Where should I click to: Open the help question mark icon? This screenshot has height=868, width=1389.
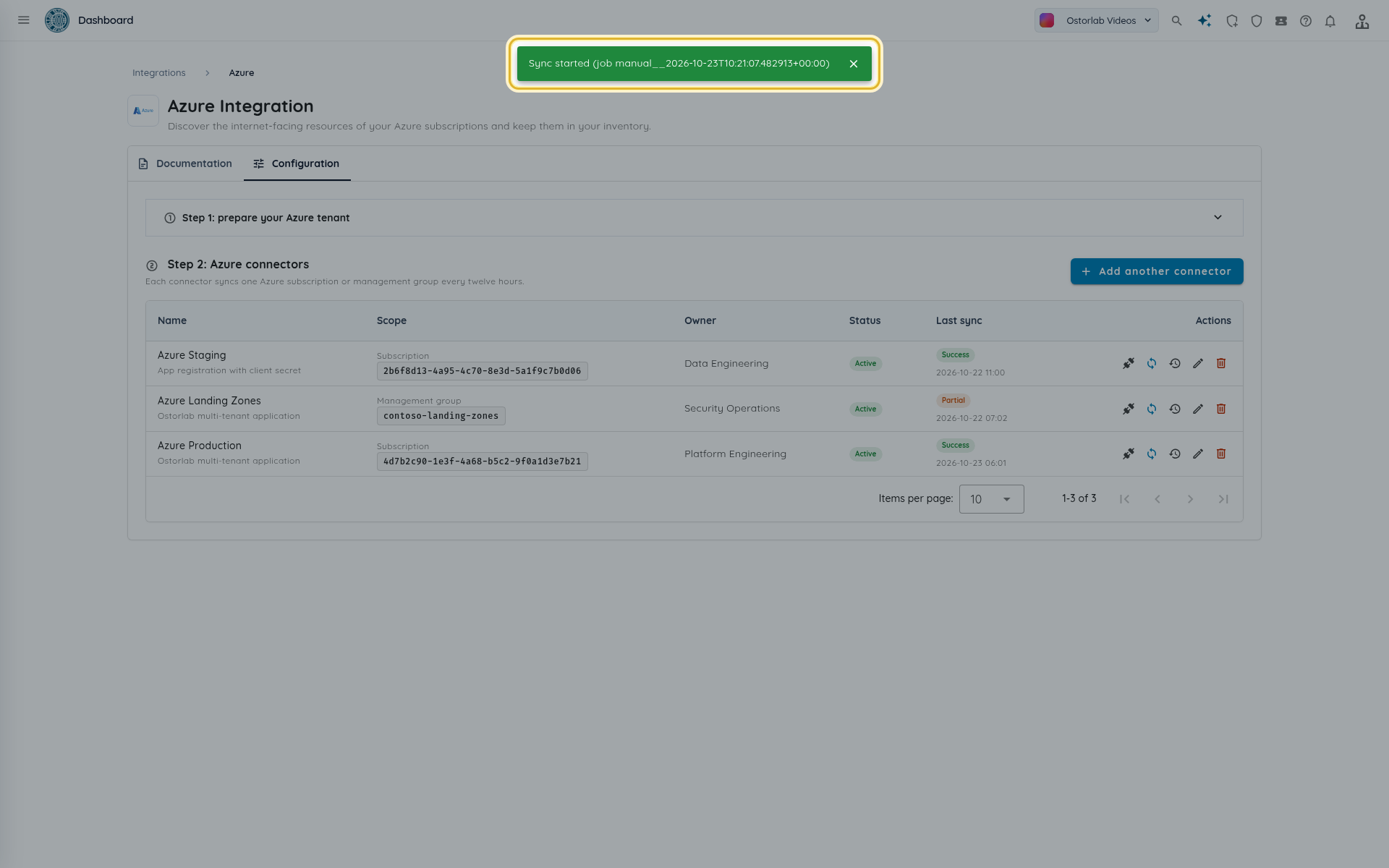1306,21
